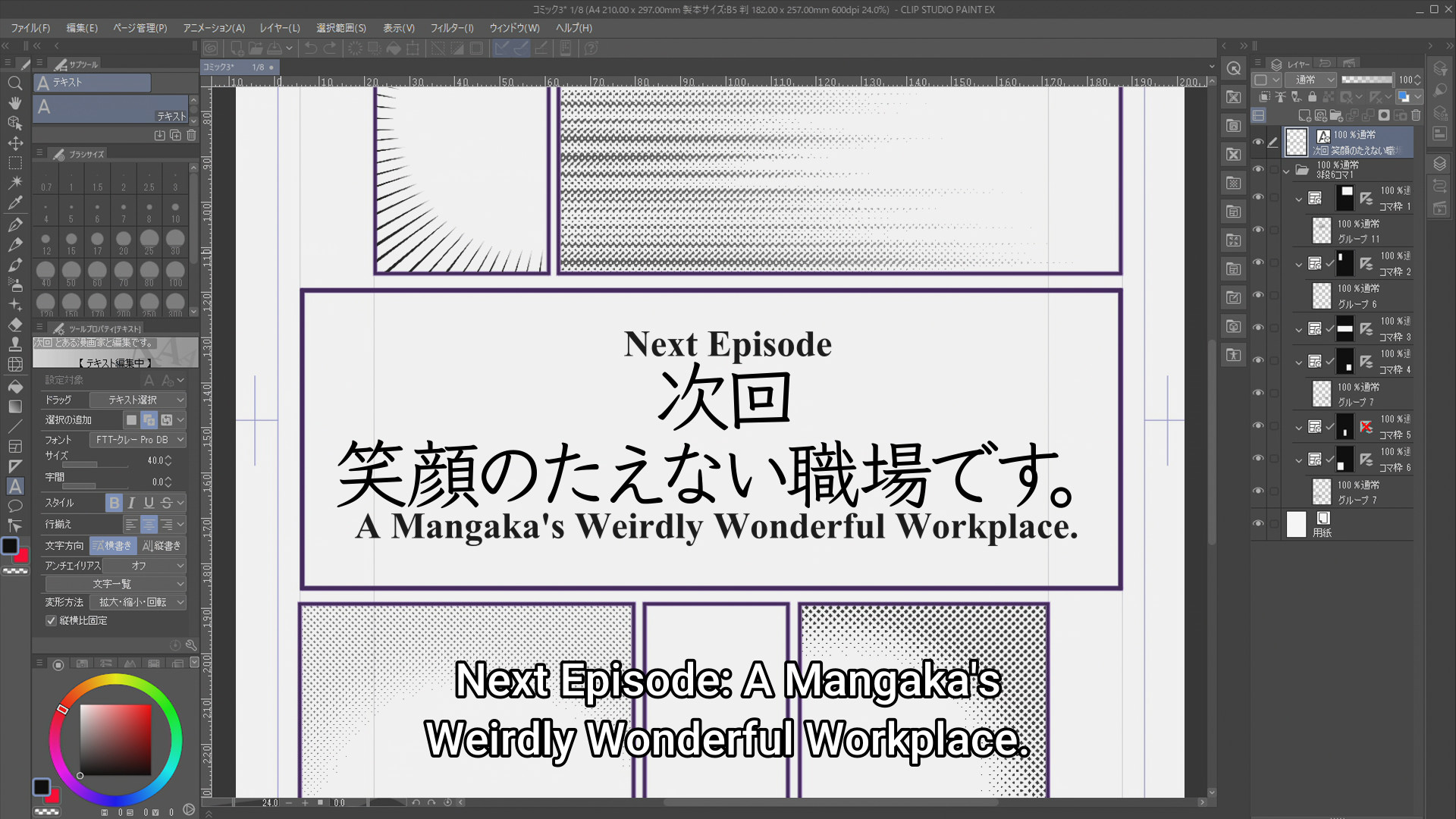
Task: Select the Hand move tool
Action: click(14, 102)
